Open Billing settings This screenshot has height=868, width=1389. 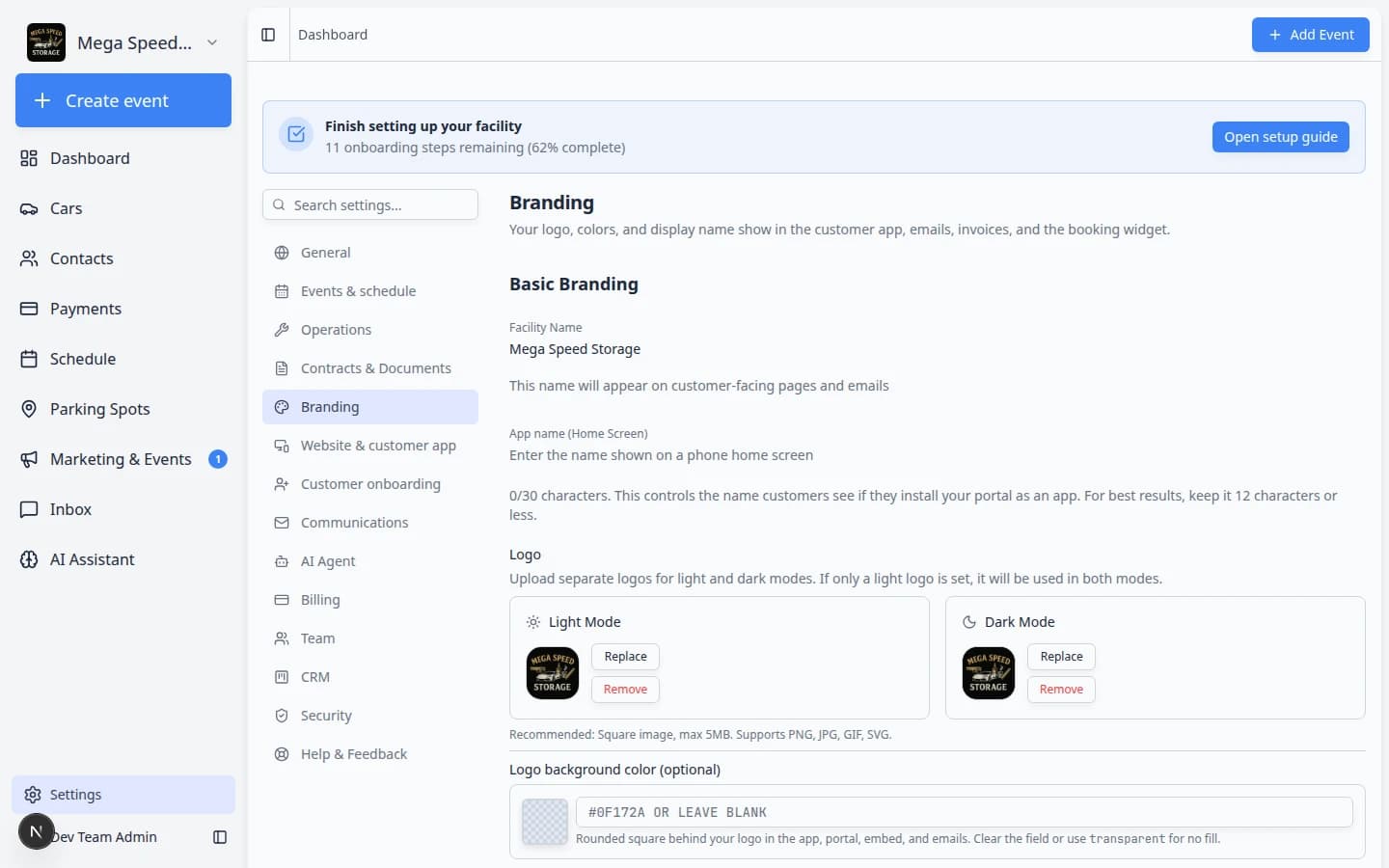[x=370, y=600]
